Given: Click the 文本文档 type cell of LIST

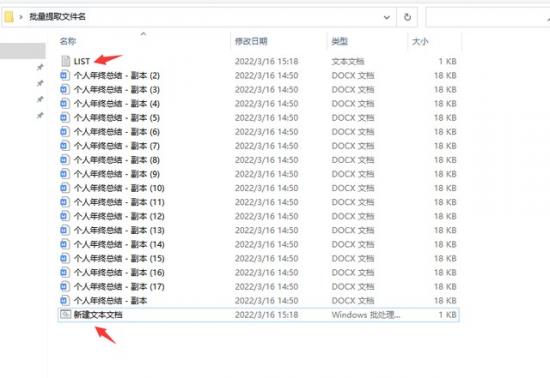Looking at the screenshot, I should (x=348, y=61).
